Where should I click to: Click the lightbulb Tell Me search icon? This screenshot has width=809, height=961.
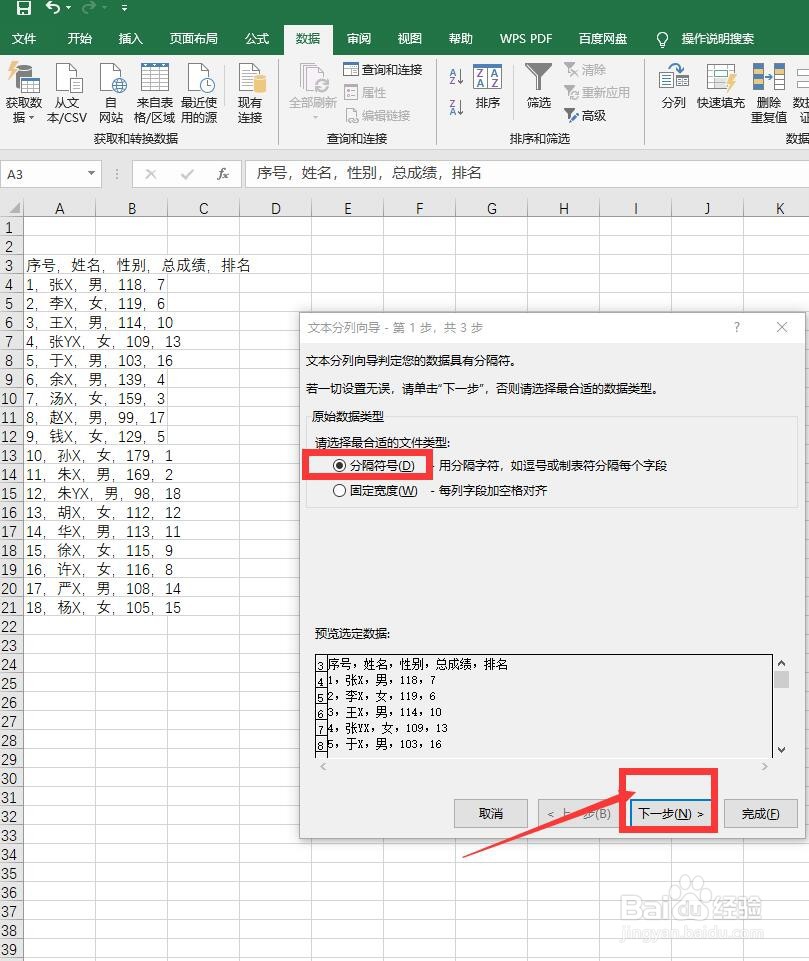pos(662,40)
